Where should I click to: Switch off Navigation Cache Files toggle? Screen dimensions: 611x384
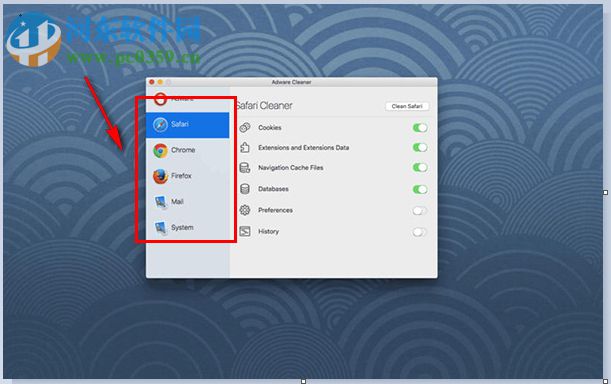420,168
